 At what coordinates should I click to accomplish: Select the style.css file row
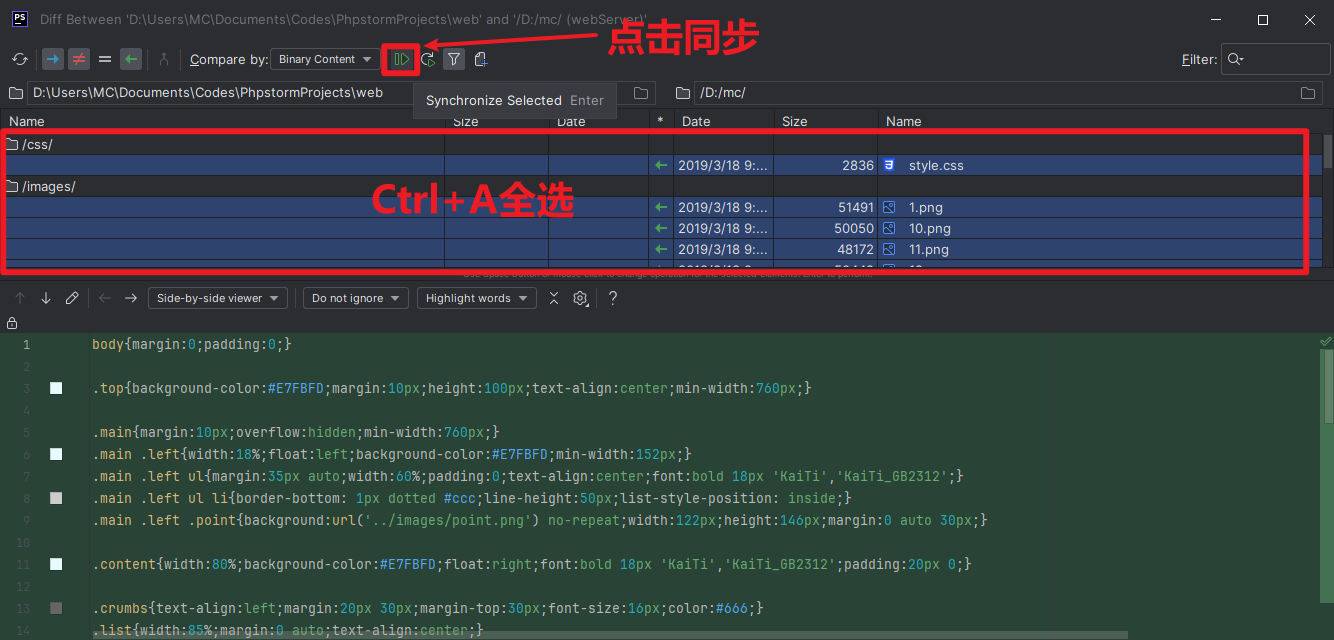(x=661, y=165)
